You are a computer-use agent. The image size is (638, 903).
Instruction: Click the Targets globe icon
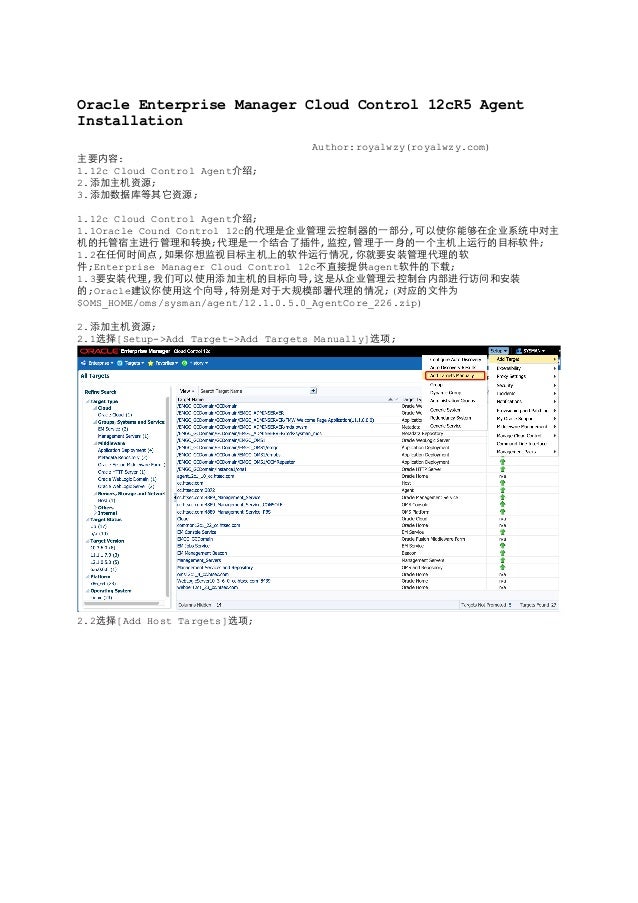coord(120,363)
